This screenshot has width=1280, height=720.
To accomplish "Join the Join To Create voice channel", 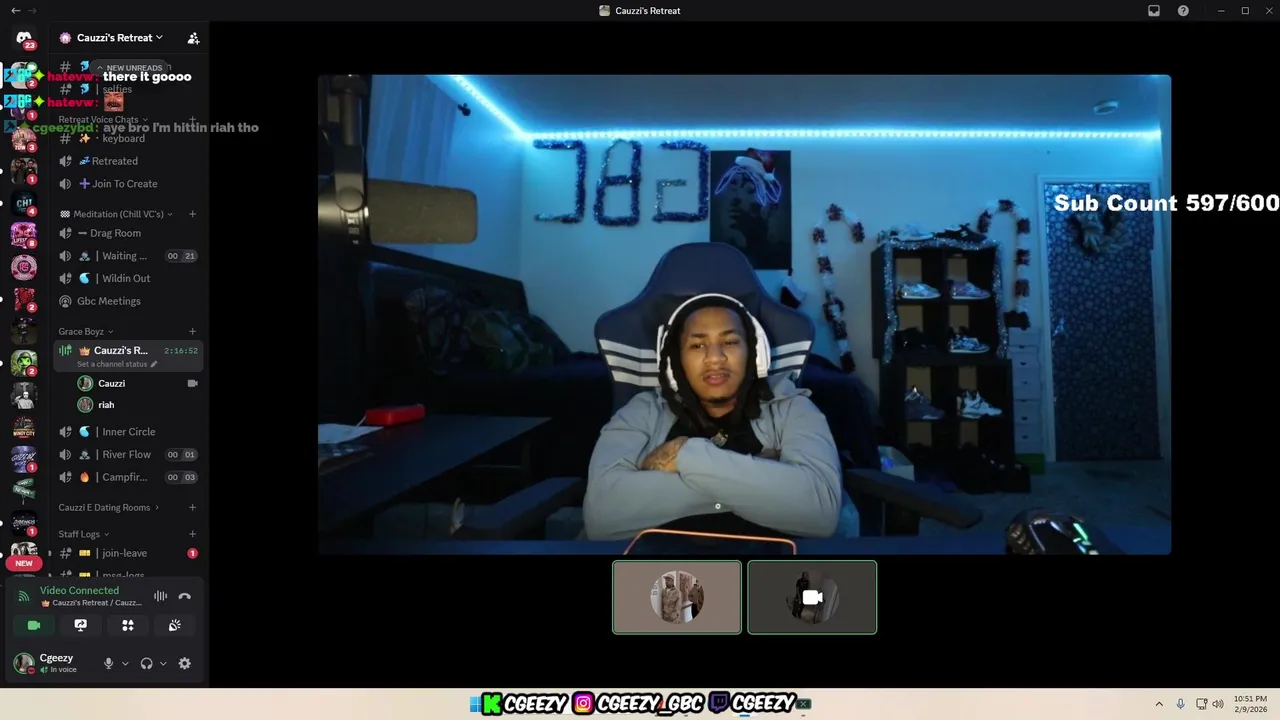I will pyautogui.click(x=128, y=184).
